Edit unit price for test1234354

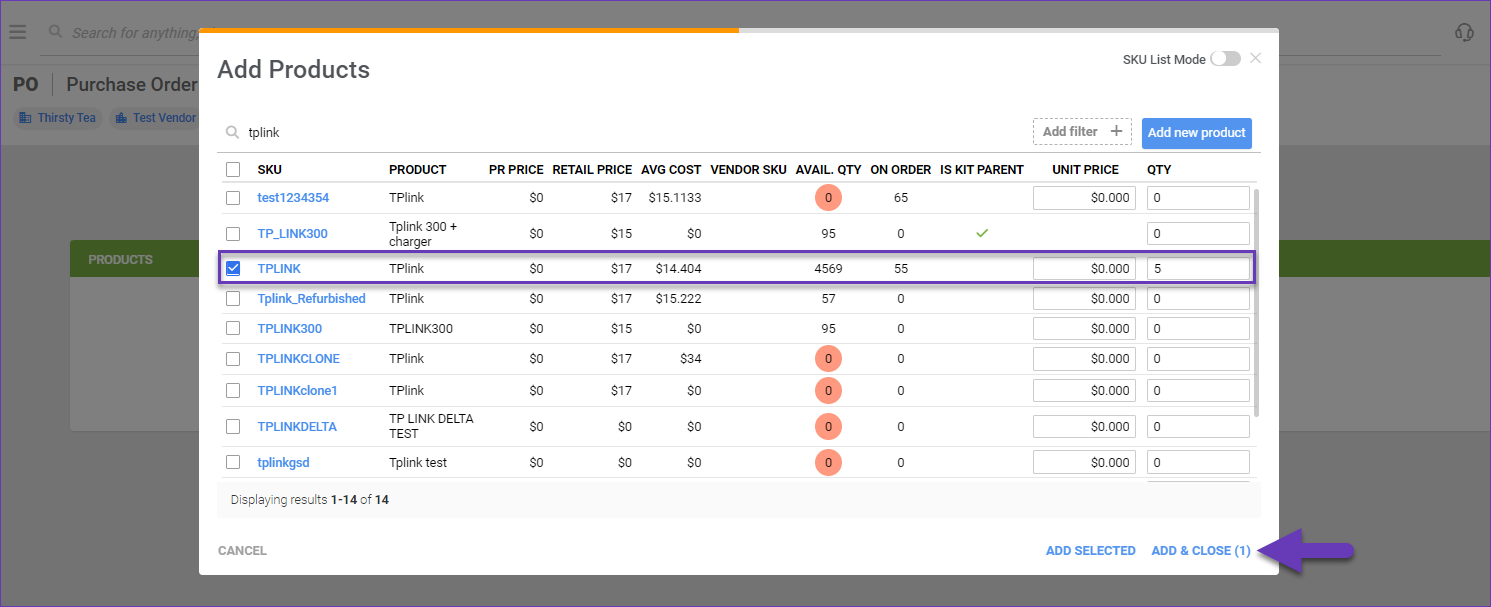(x=1084, y=198)
